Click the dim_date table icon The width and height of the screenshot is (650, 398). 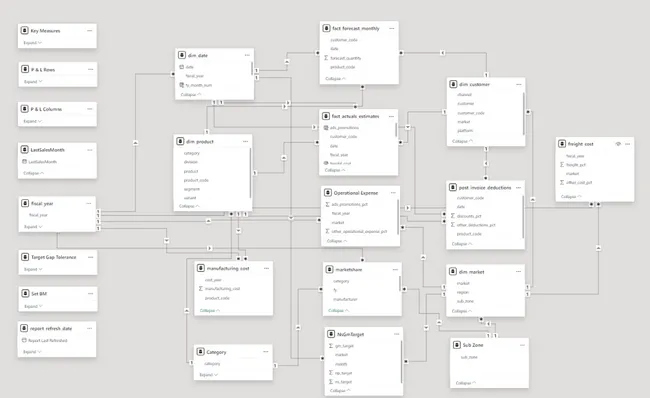pos(182,55)
